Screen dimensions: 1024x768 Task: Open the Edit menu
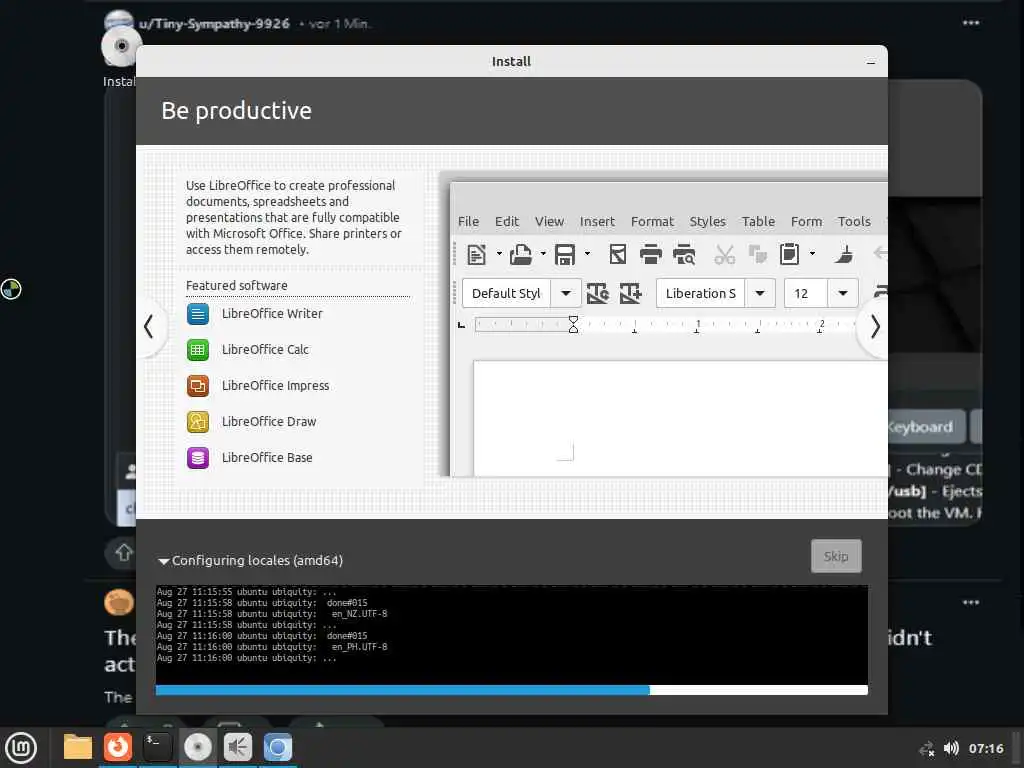[507, 222]
